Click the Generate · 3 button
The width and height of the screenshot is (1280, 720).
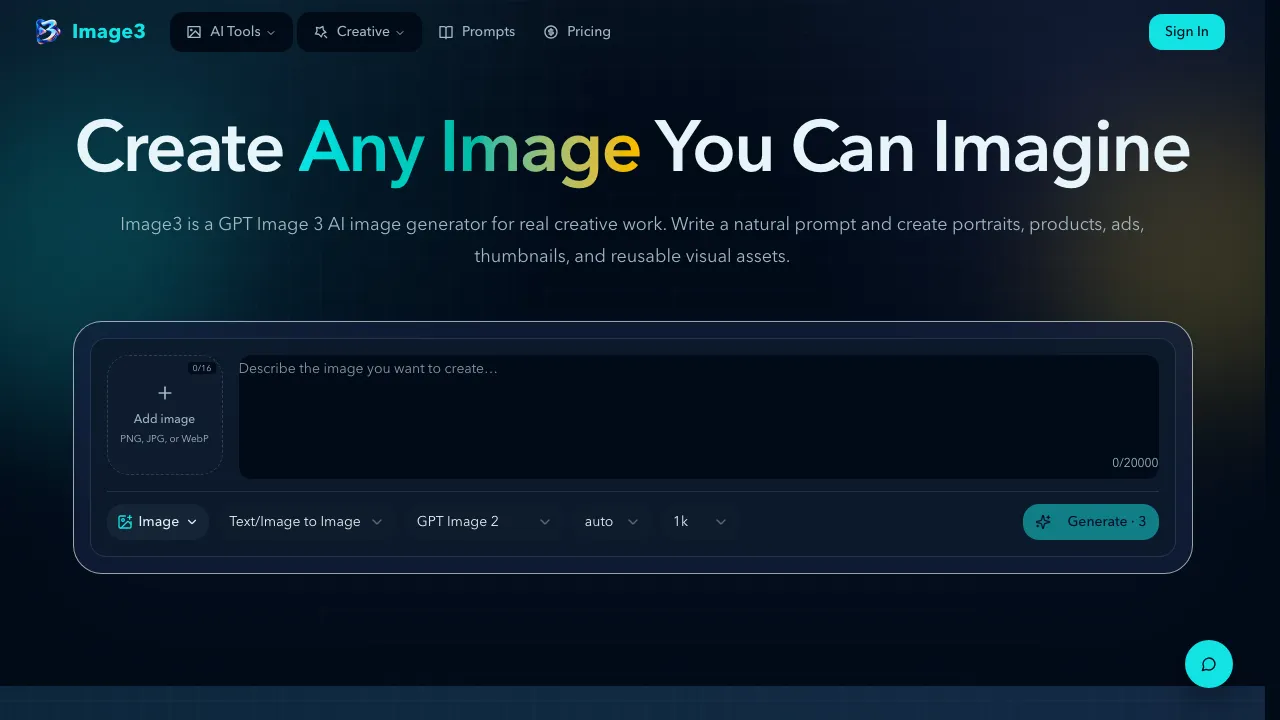[x=1091, y=522]
